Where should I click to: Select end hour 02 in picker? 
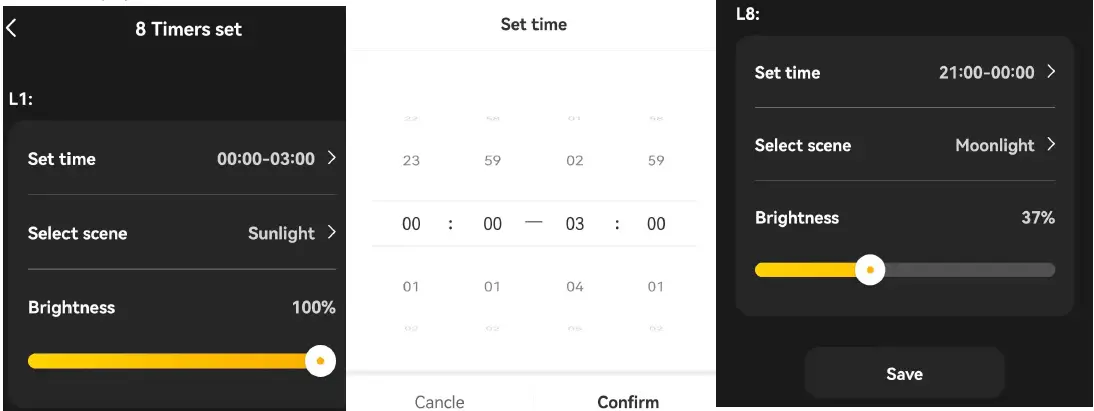pos(574,160)
